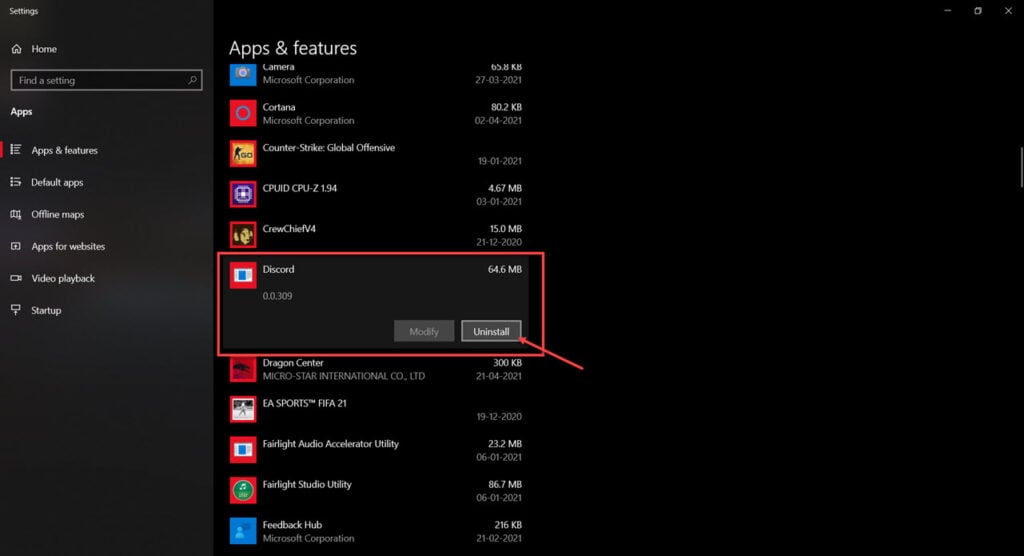The image size is (1024, 556).
Task: Click the search magnifier icon
Action: click(192, 80)
